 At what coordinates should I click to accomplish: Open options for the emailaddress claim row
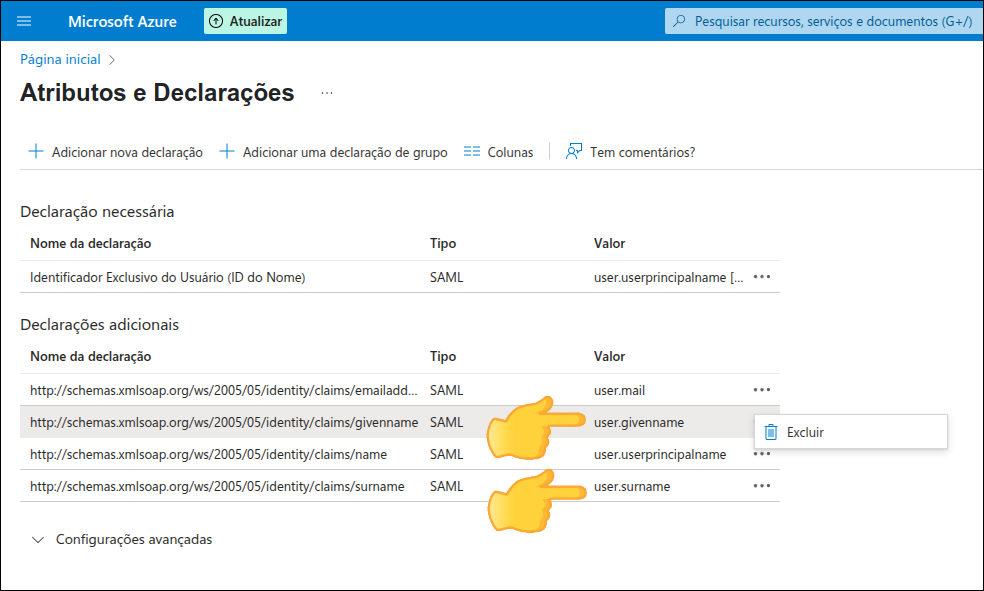point(761,389)
